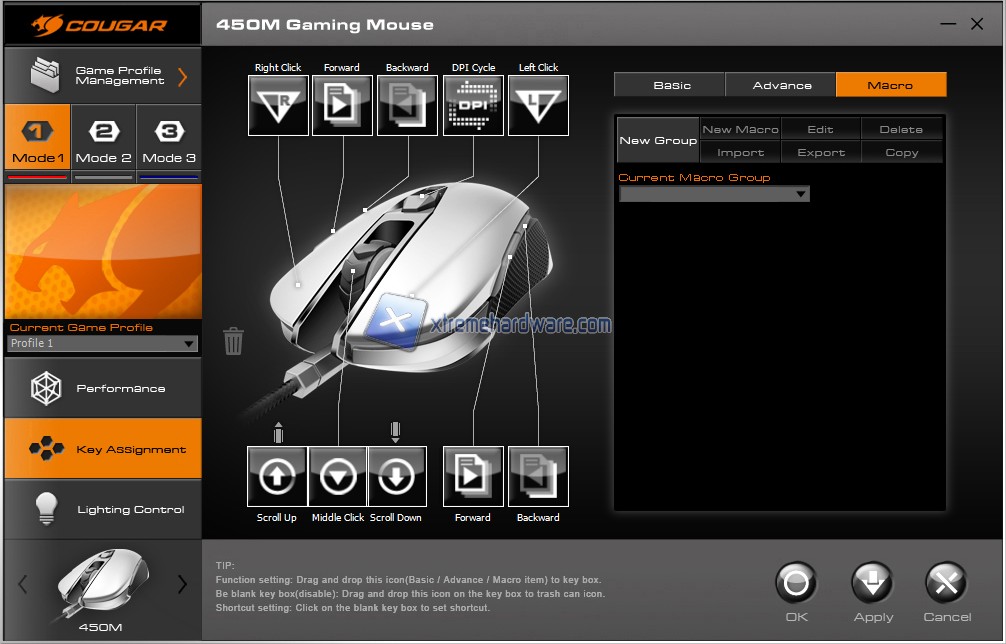This screenshot has width=1006, height=644.
Task: Click the Right Click key assignment icon
Action: 278,105
